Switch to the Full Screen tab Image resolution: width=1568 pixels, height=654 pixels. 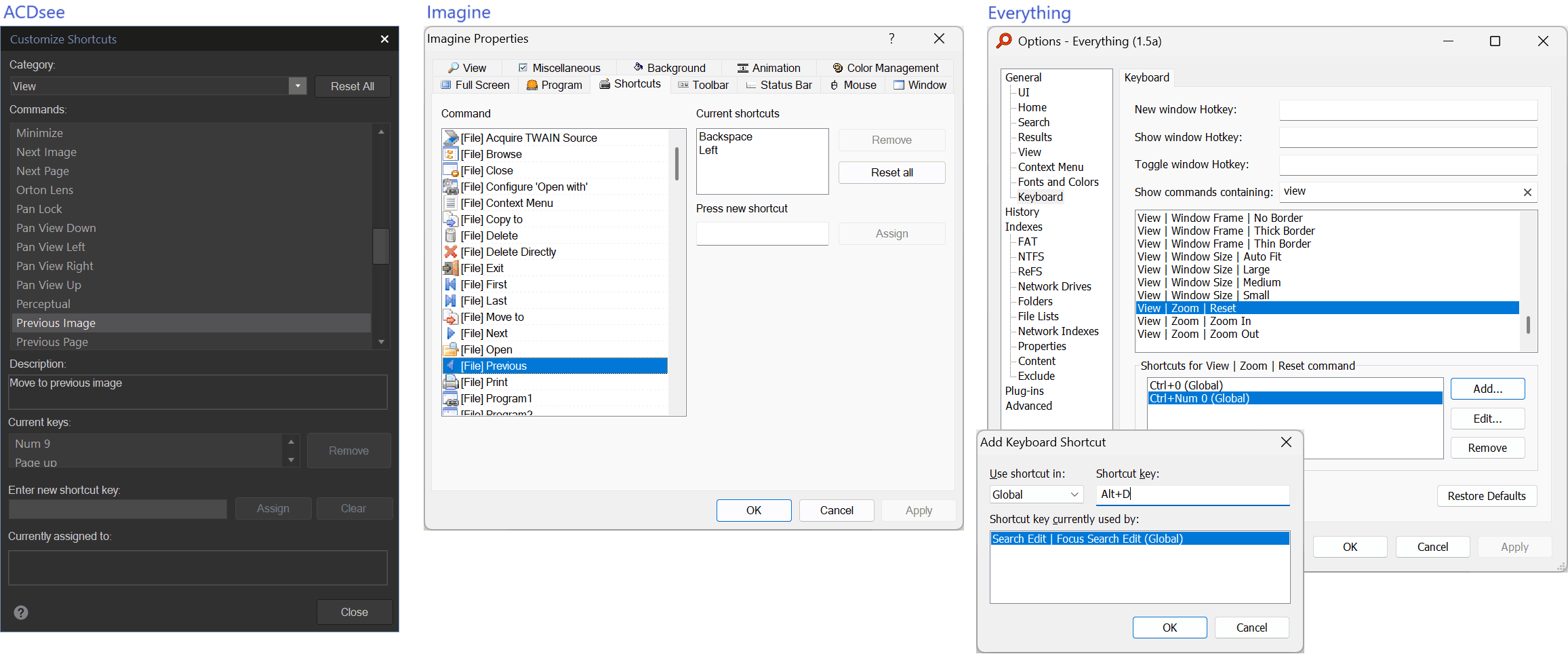[x=475, y=85]
